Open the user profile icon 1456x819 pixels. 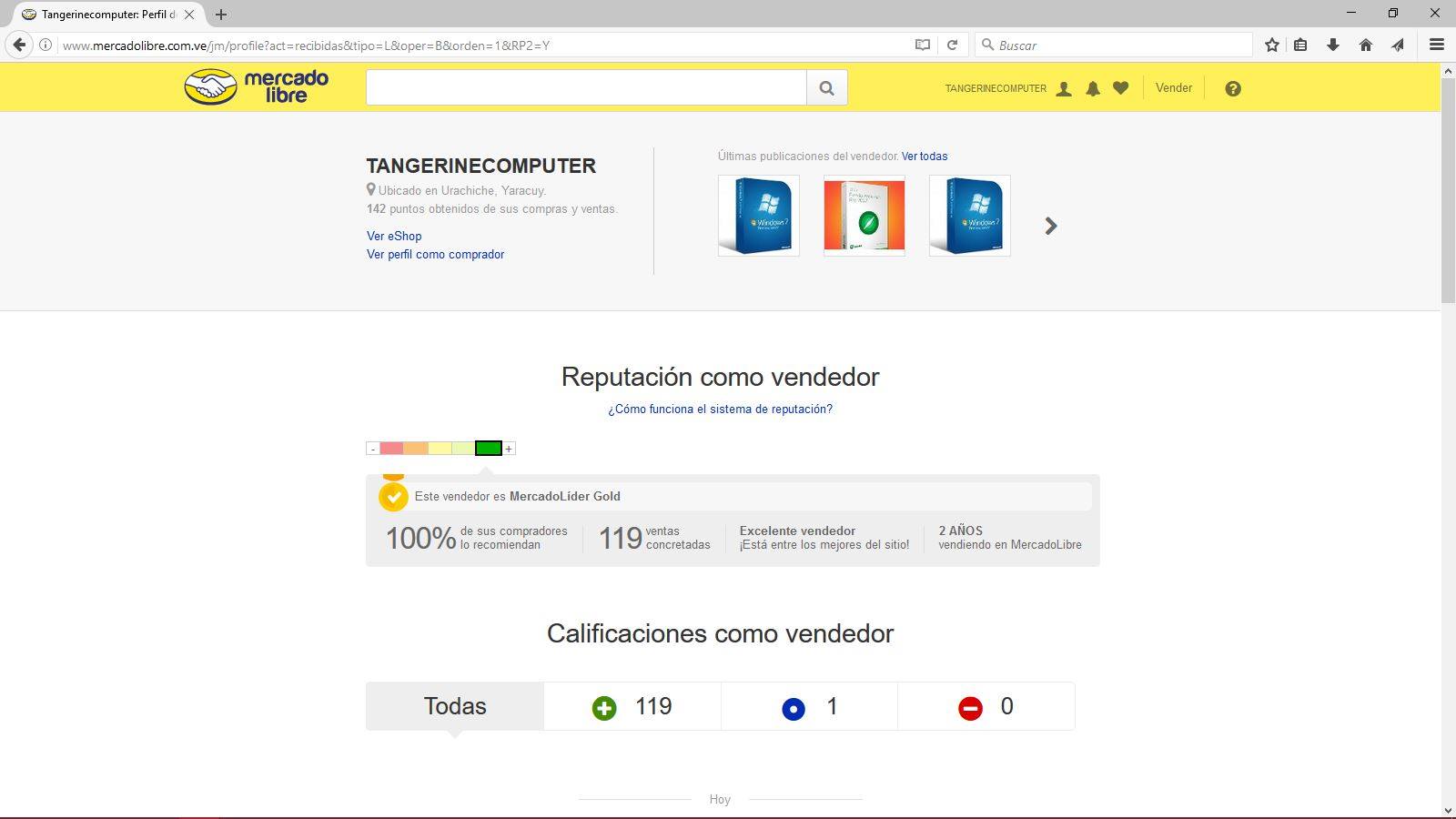(1064, 88)
